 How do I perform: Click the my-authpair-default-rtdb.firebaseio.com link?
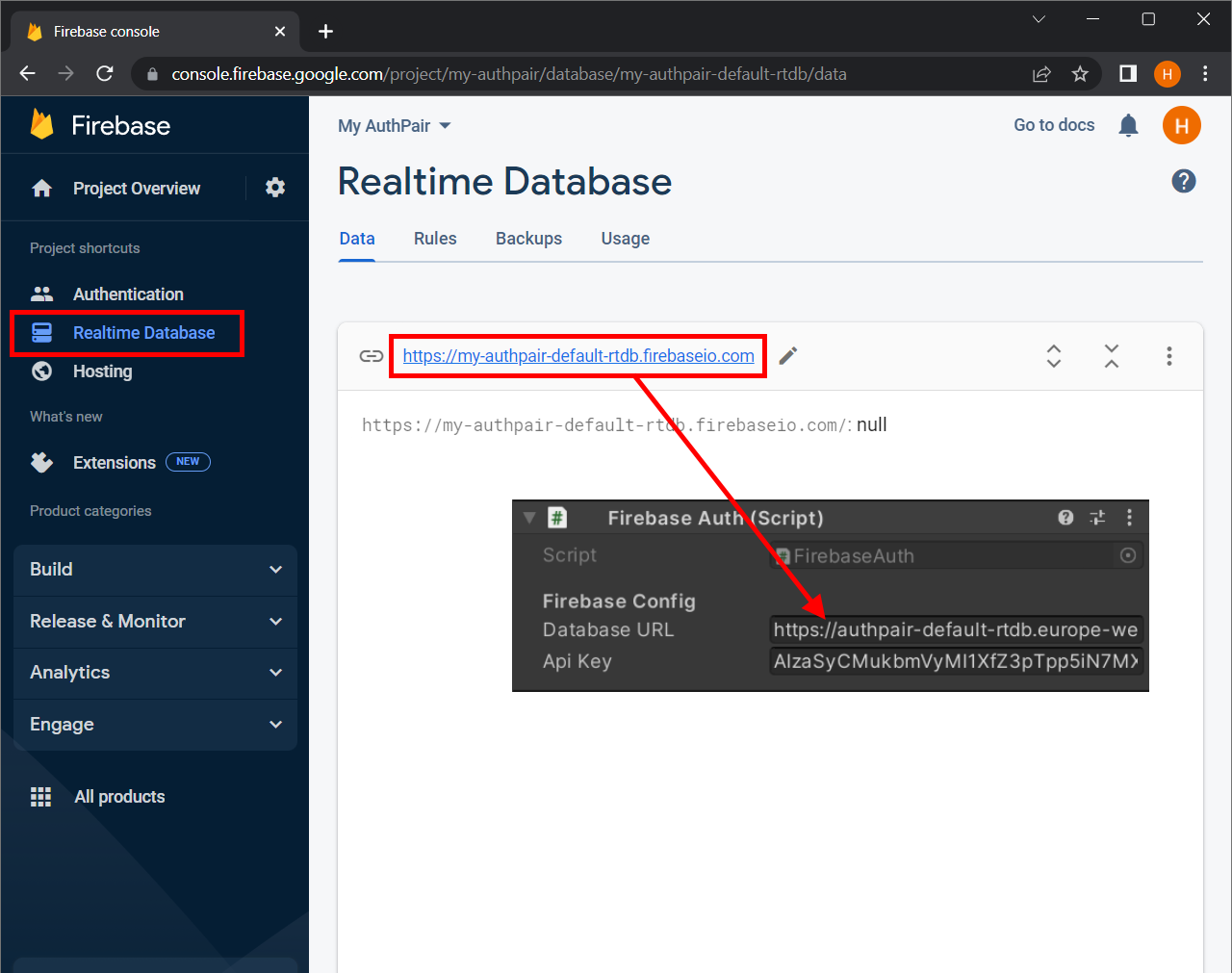(x=578, y=356)
